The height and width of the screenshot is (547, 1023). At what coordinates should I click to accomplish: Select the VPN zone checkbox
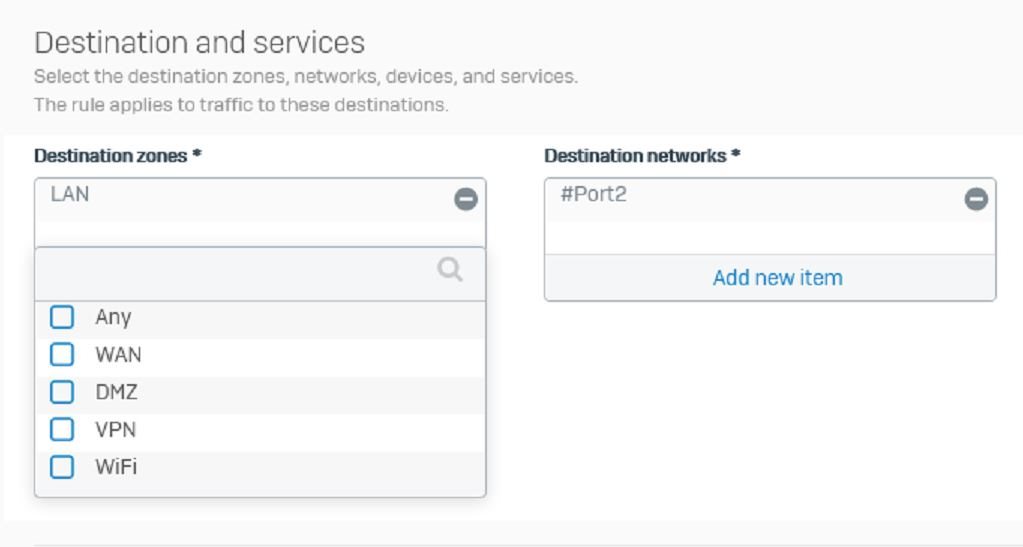pyautogui.click(x=62, y=430)
